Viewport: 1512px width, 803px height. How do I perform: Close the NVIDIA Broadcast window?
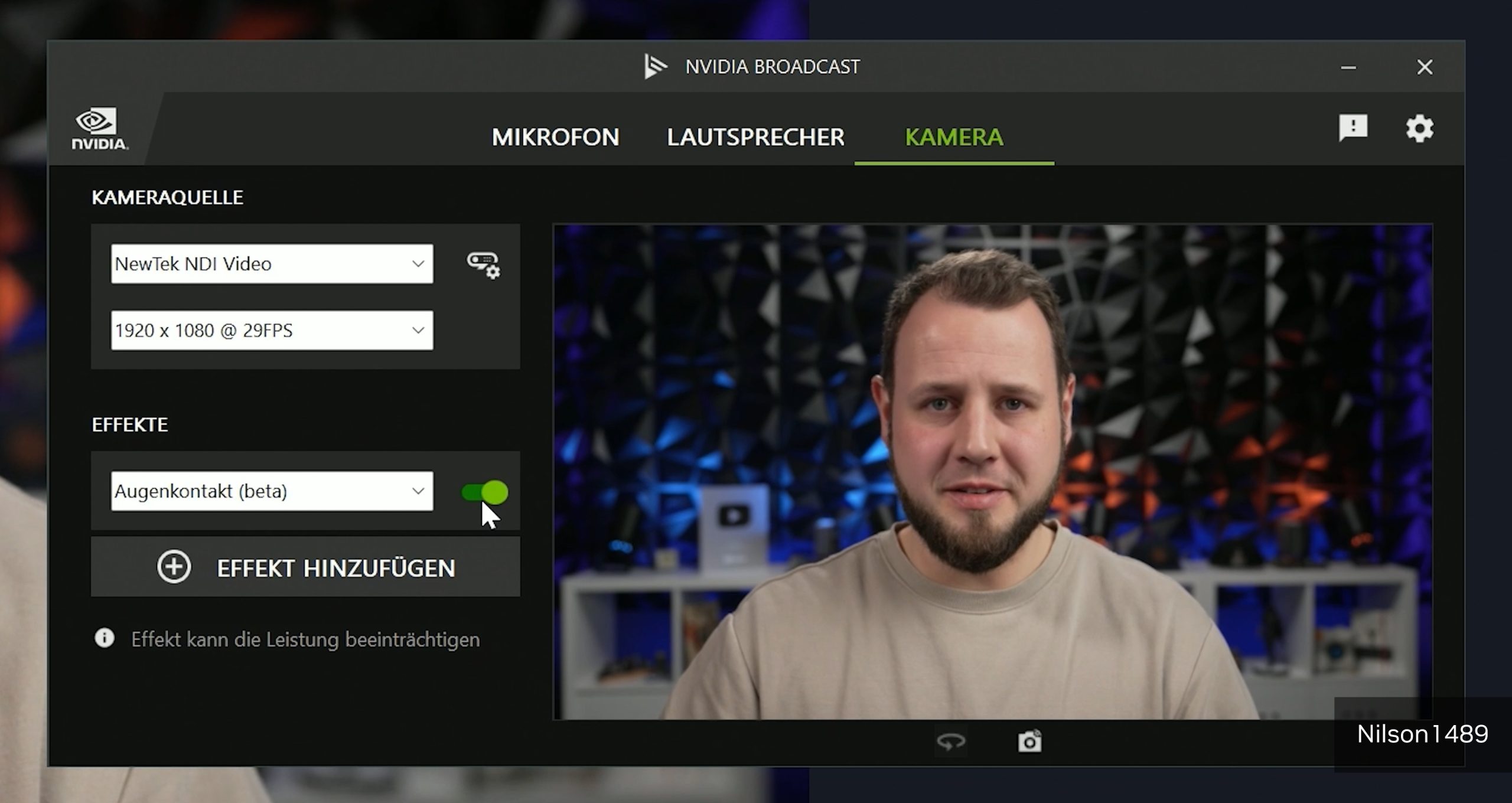1425,67
